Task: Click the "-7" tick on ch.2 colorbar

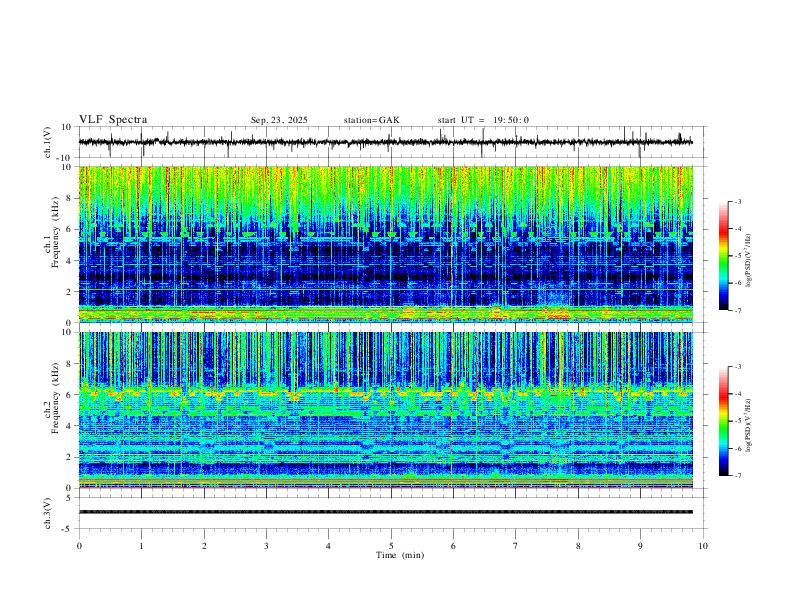Action: click(738, 475)
